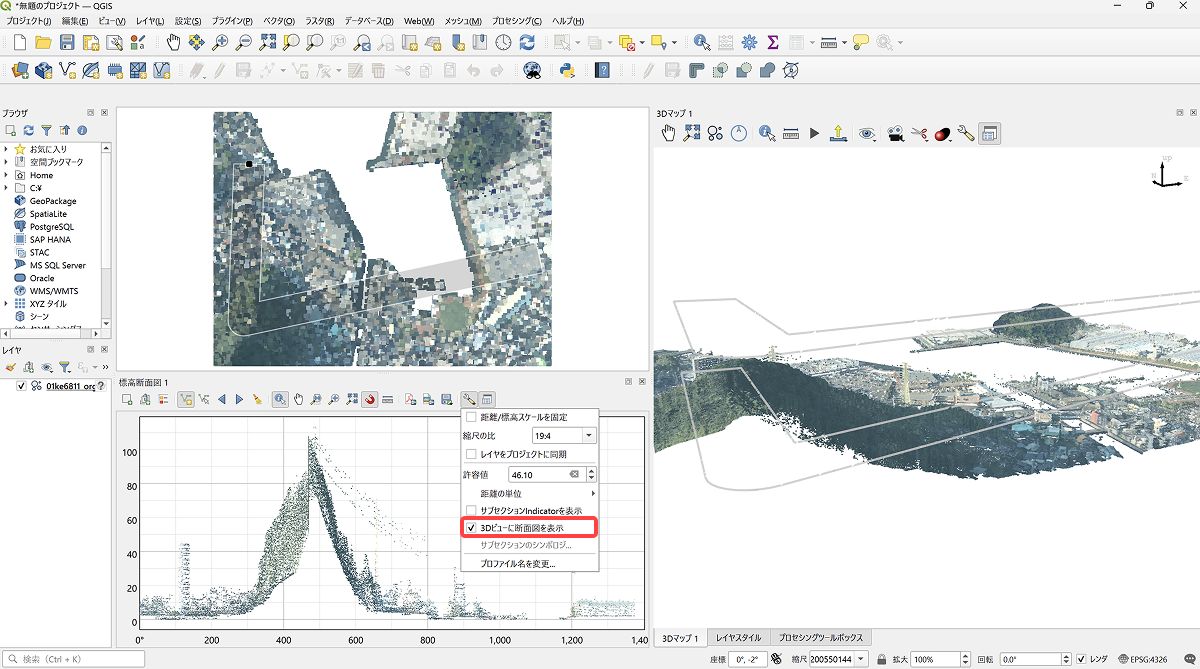Toggle the scale lock icon in status bar

point(882,660)
